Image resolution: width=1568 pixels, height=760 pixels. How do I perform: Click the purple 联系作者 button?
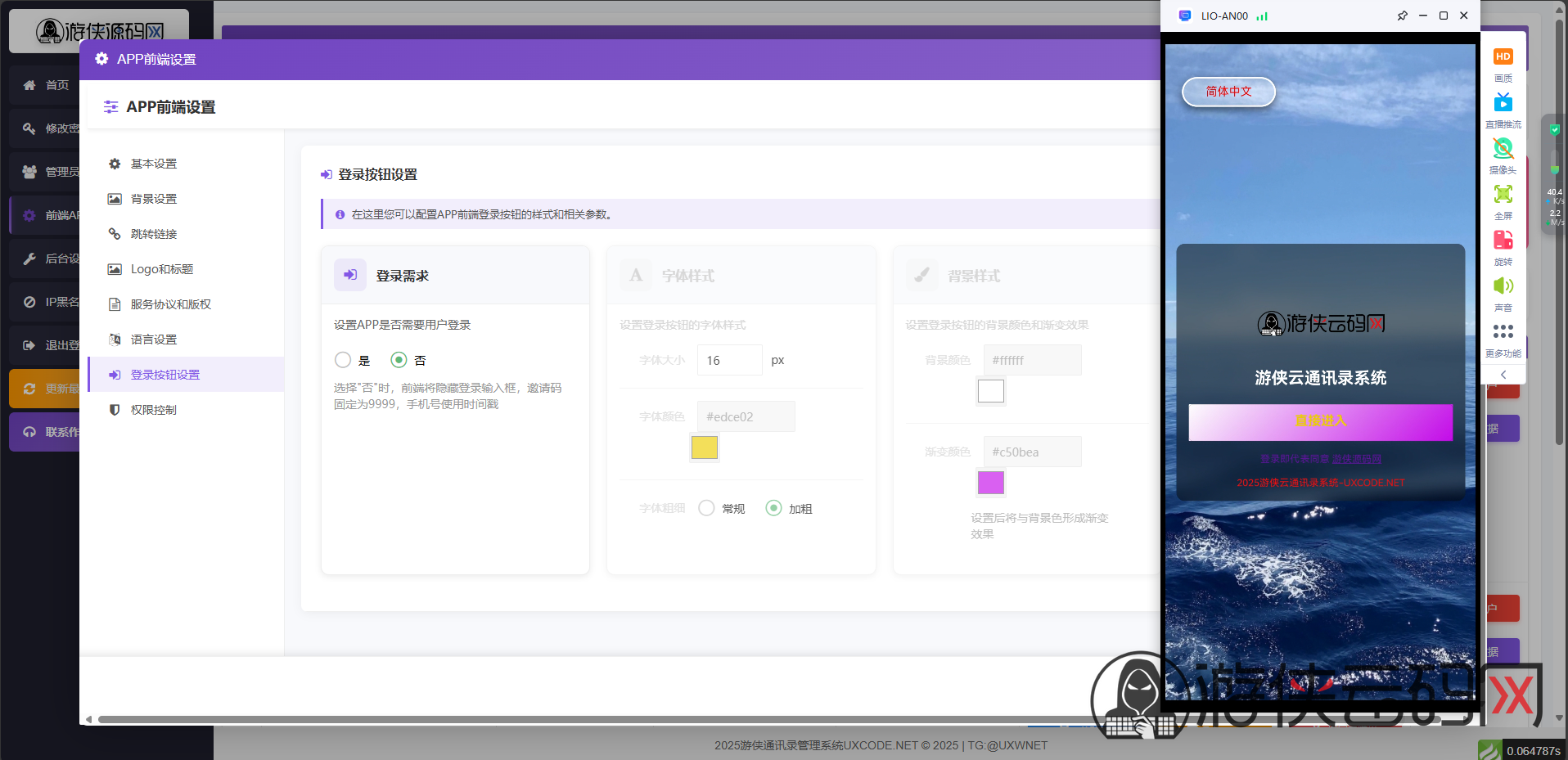(x=45, y=432)
